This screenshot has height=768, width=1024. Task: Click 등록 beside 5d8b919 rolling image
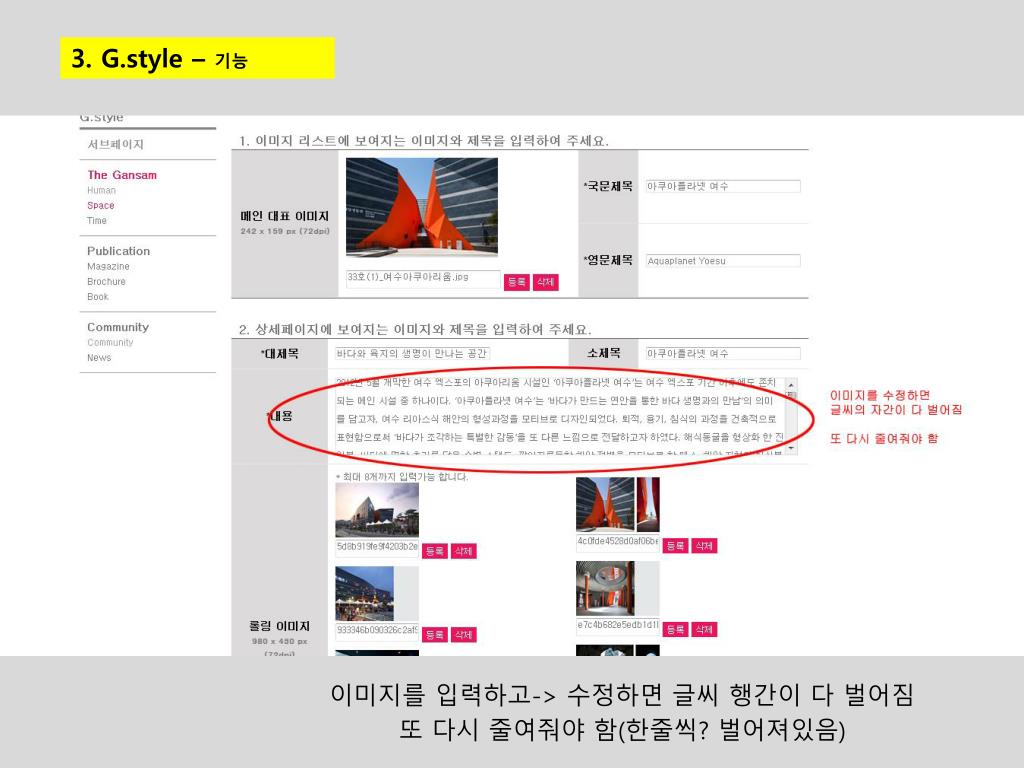point(435,551)
